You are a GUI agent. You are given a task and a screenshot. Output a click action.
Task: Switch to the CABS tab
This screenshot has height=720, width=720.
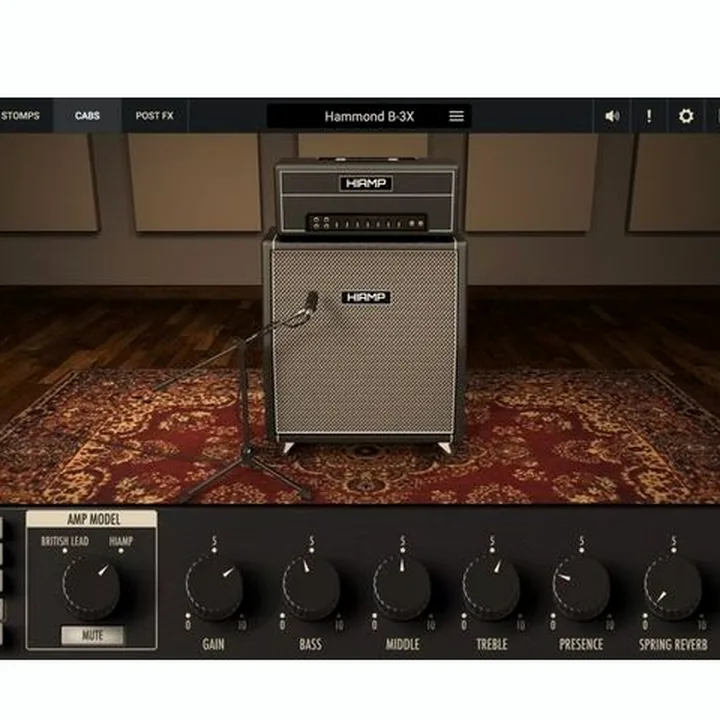click(87, 116)
